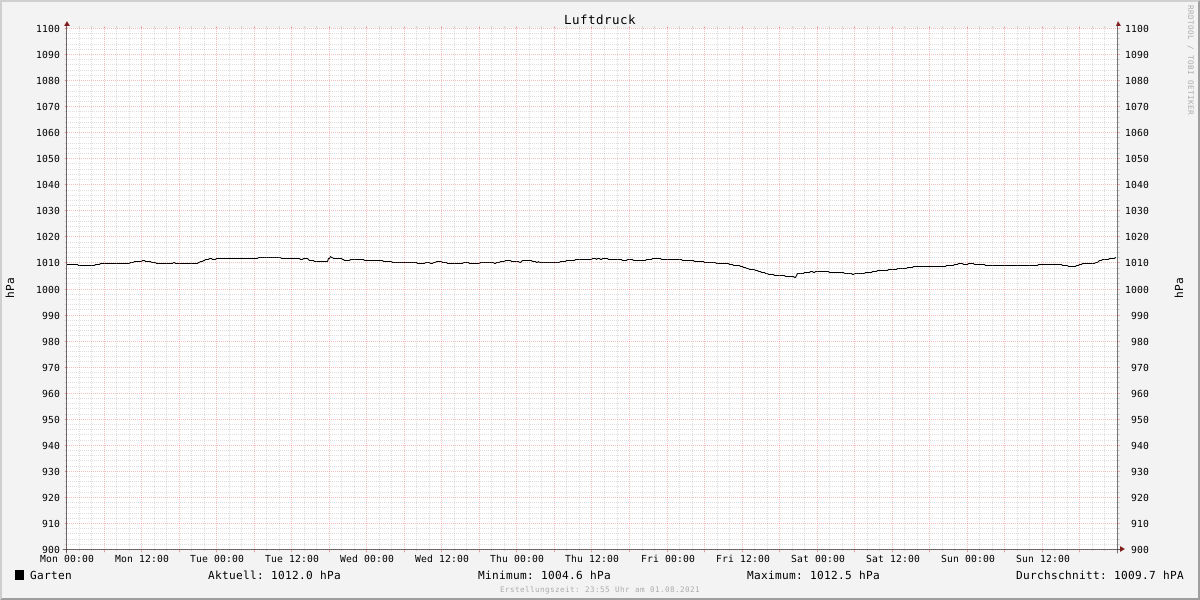Click the Luftdruck chart title
Viewport: 1200px width, 600px height.
click(599, 20)
